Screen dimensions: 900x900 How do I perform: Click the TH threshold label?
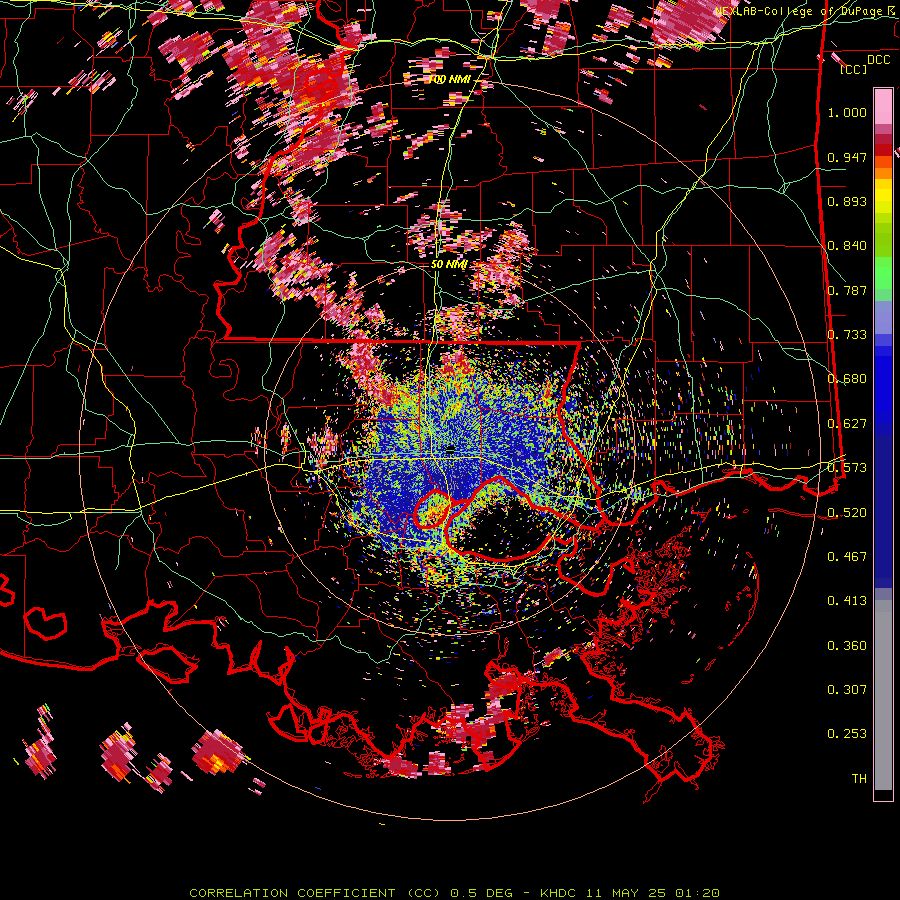(x=859, y=779)
